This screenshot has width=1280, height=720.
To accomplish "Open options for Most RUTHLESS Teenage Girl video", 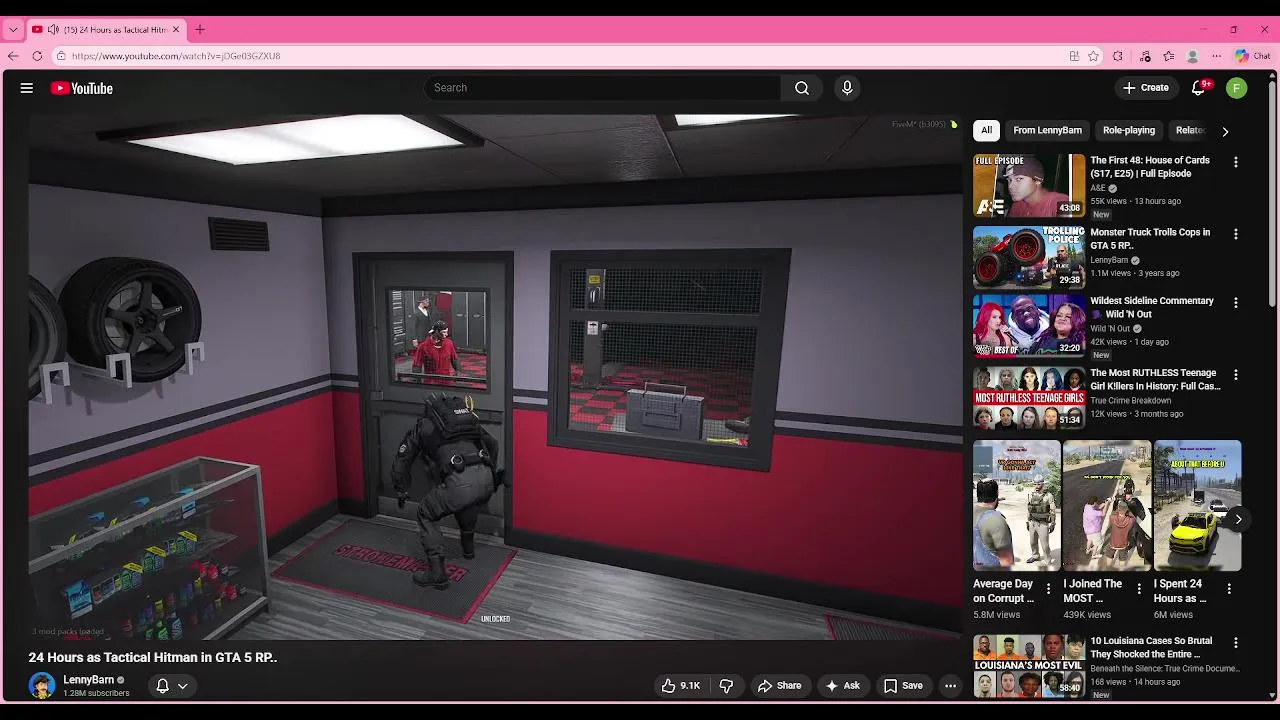I will click(x=1236, y=374).
